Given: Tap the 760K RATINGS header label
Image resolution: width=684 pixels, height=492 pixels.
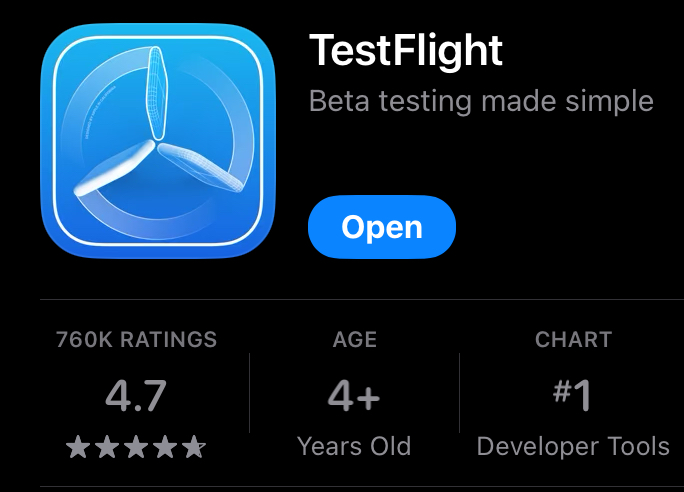Looking at the screenshot, I should point(137,339).
